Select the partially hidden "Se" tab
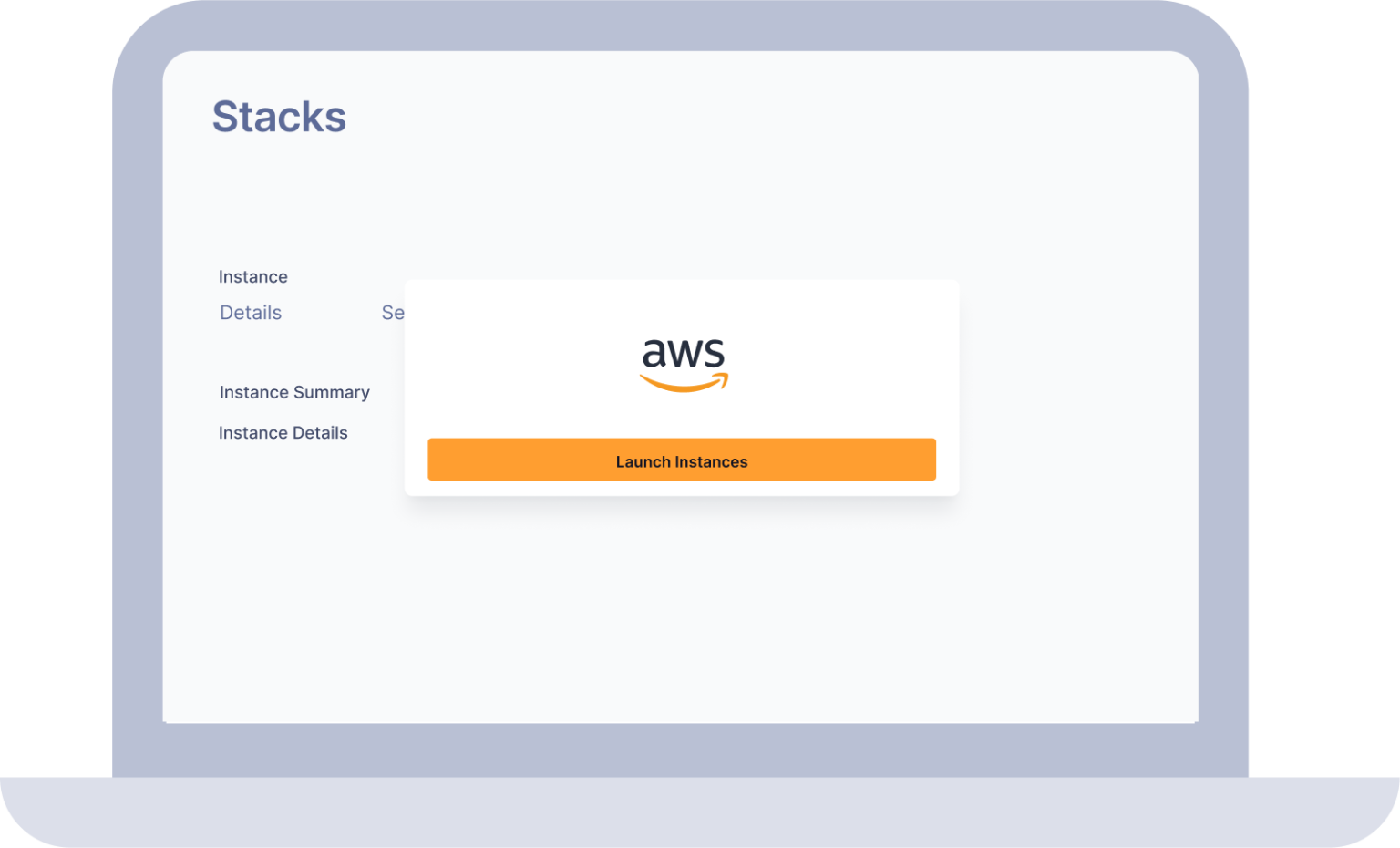Image resolution: width=1400 pixels, height=848 pixels. [392, 313]
